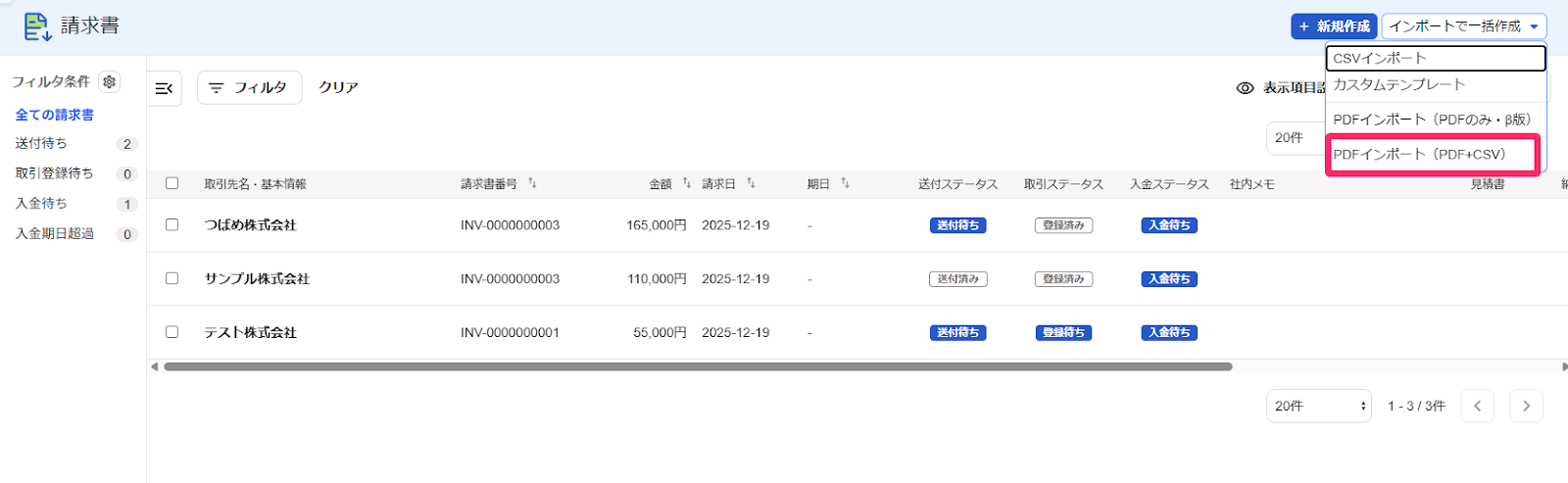Screen dimensions: 1568x483
Task: Sort by 請求書番号 column arrows
Action: [532, 183]
